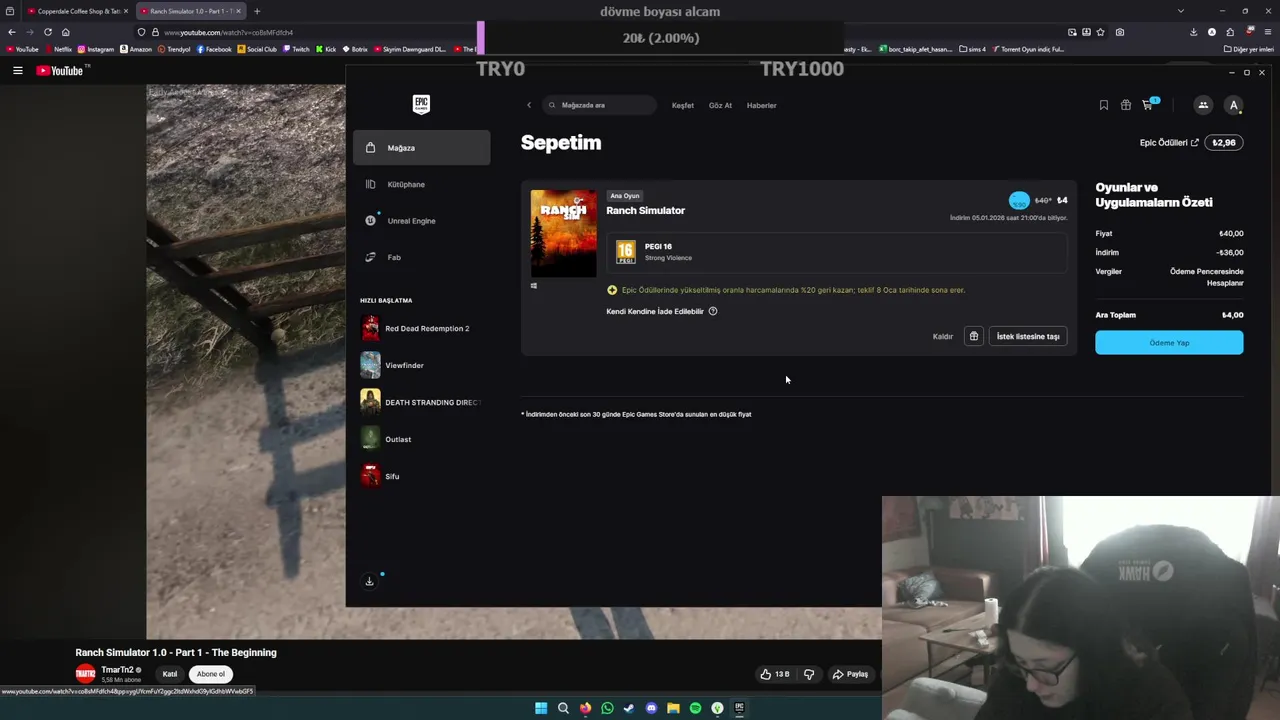Open a new browser tab
1280x720 pixels.
point(257,11)
